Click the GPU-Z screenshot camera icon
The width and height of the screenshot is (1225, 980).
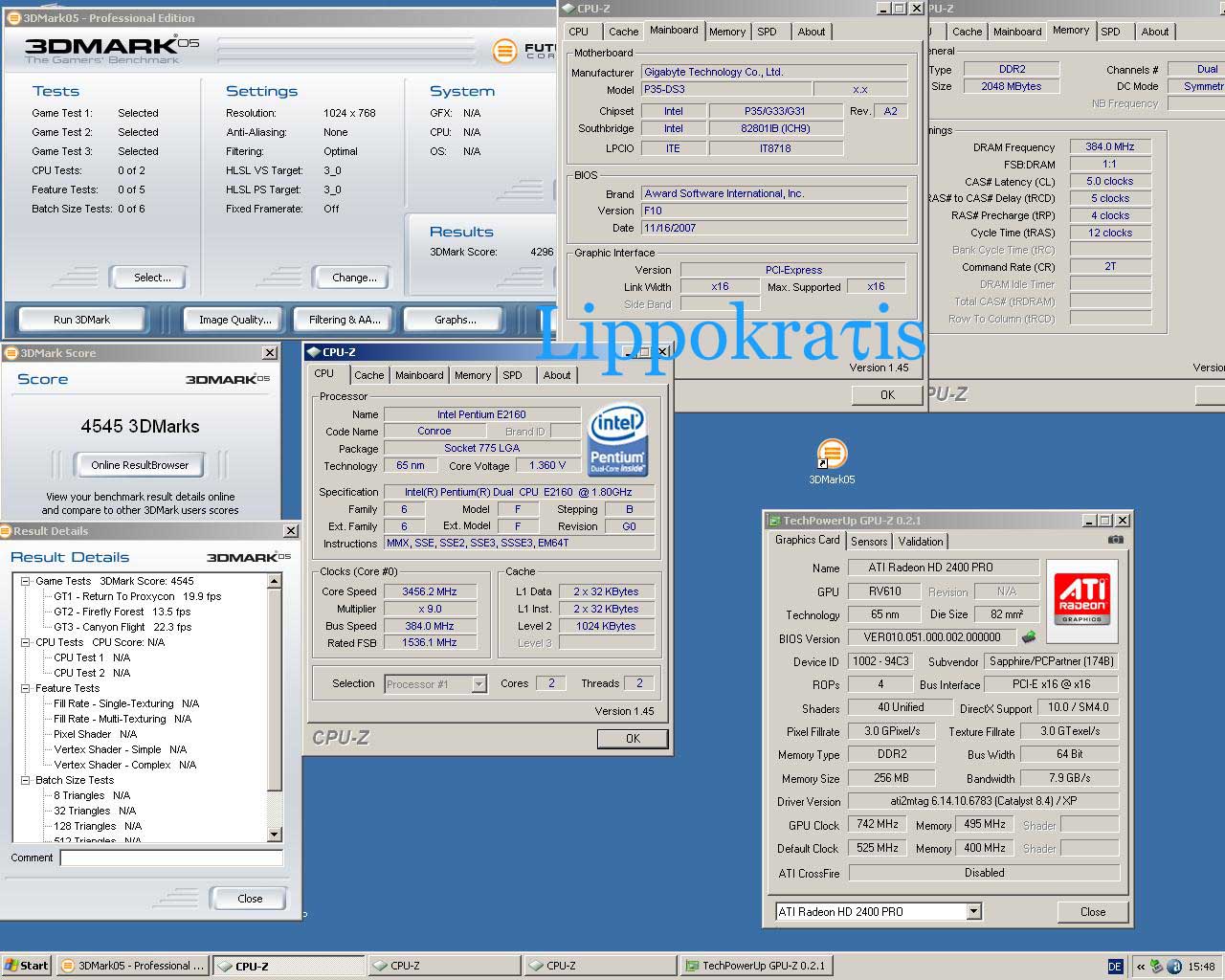click(1115, 540)
